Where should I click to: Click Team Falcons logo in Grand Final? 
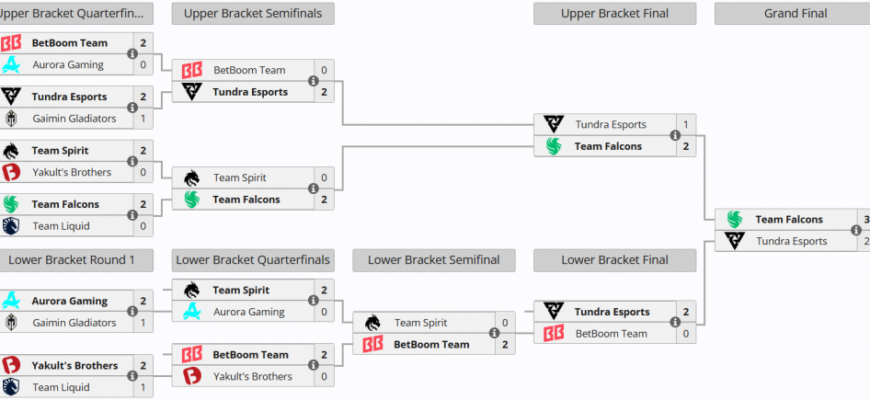[x=735, y=219]
